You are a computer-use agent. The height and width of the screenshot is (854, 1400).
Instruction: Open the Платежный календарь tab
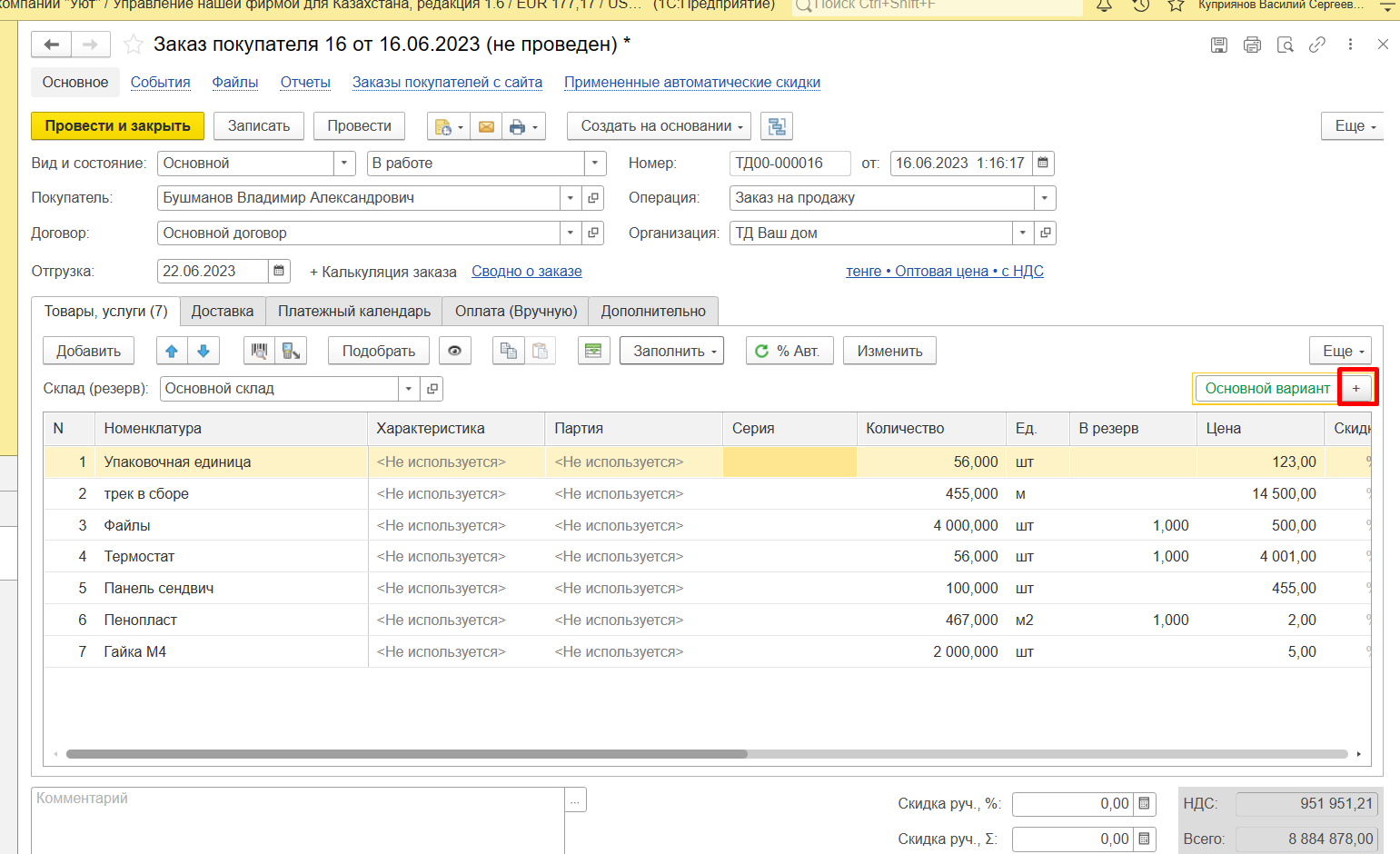(x=354, y=311)
